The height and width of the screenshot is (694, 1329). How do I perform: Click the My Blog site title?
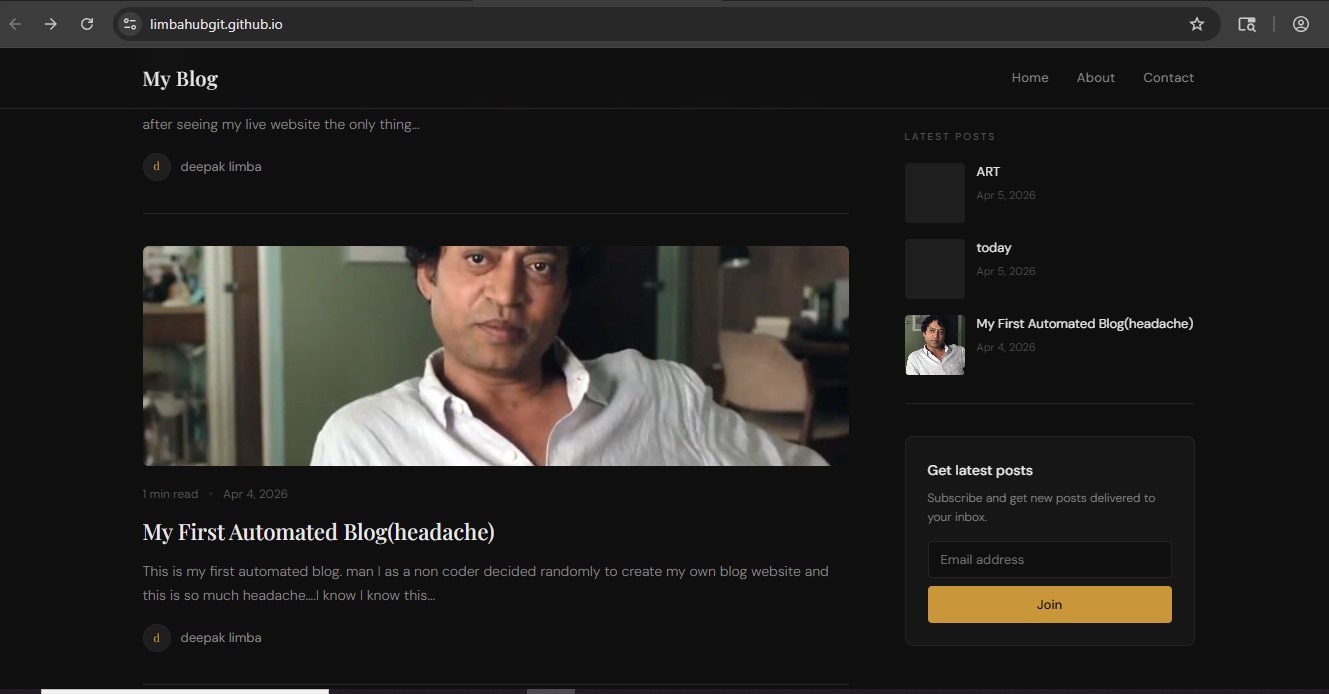tap(180, 79)
